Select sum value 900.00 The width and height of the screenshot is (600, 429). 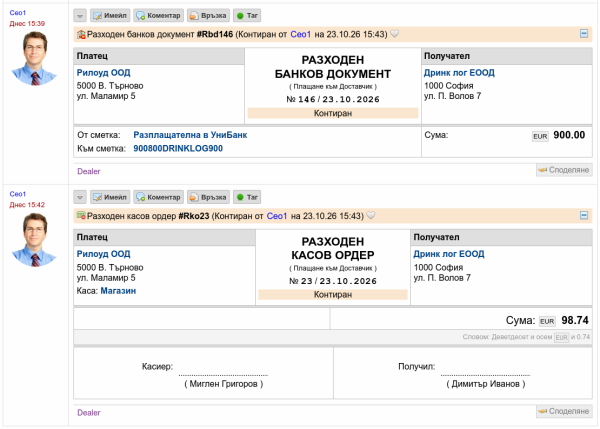[569, 135]
